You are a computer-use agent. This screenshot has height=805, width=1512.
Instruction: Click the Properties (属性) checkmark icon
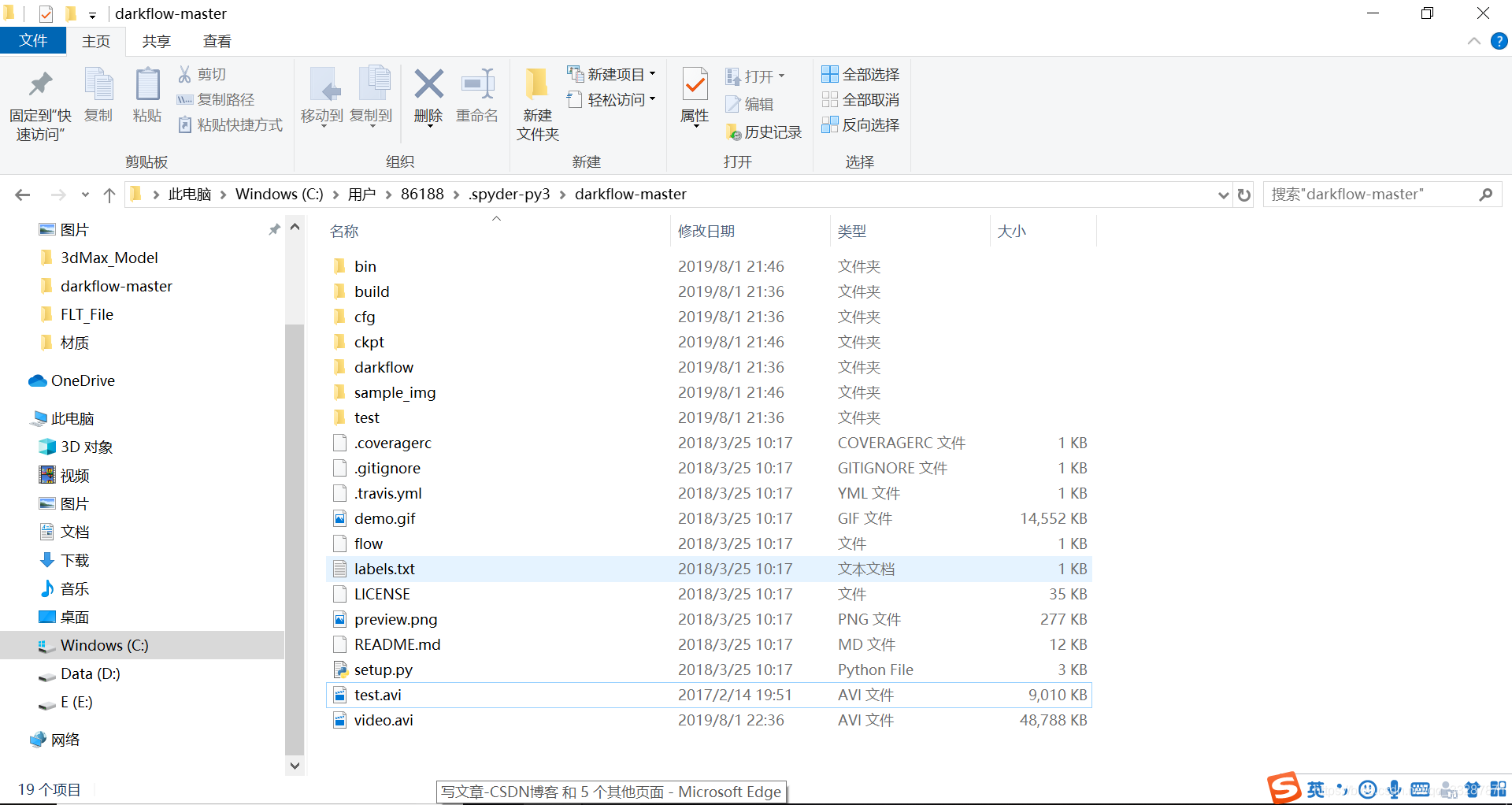coord(695,84)
